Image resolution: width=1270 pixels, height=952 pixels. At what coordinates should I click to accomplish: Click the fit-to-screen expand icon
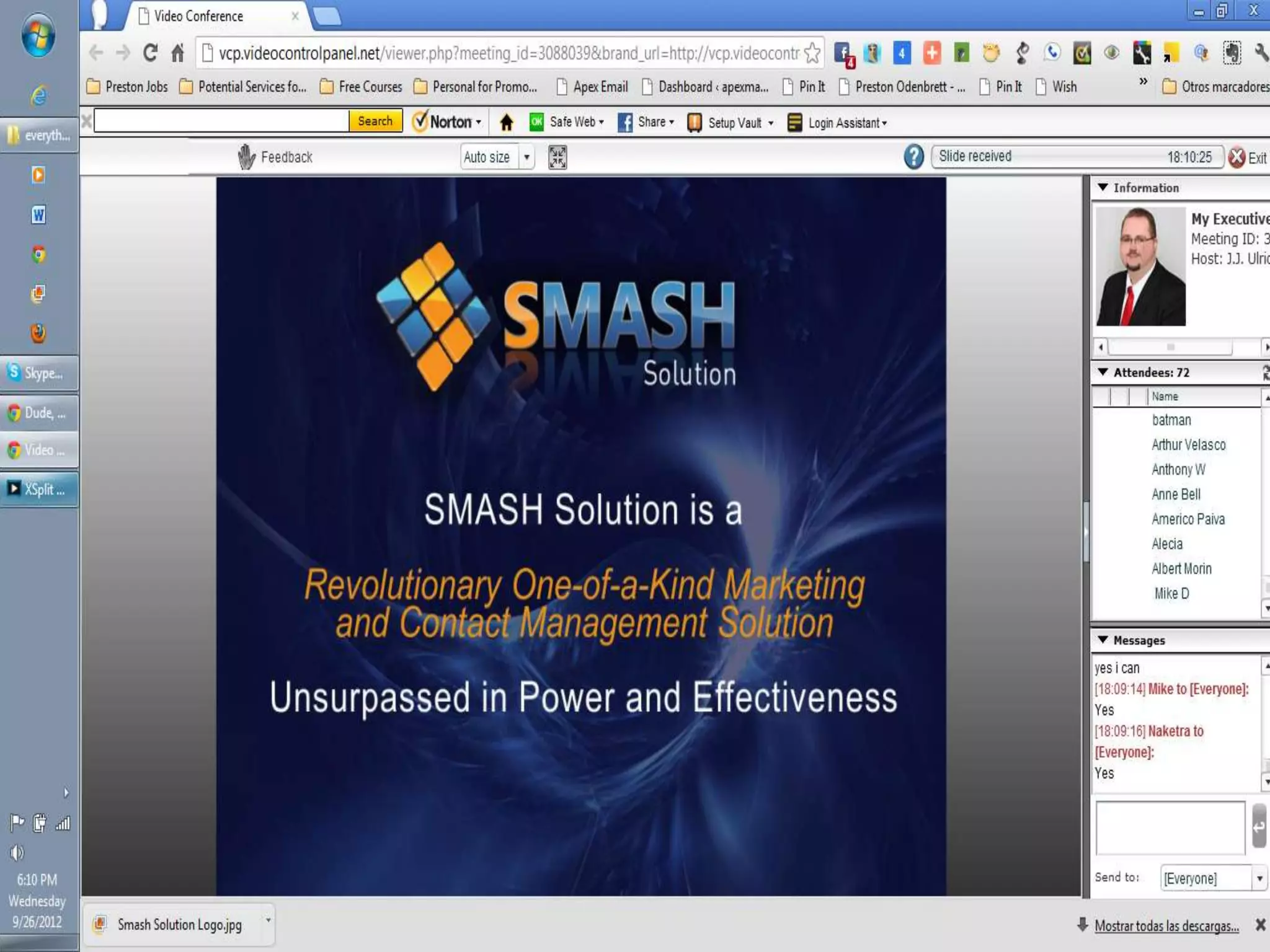point(557,157)
